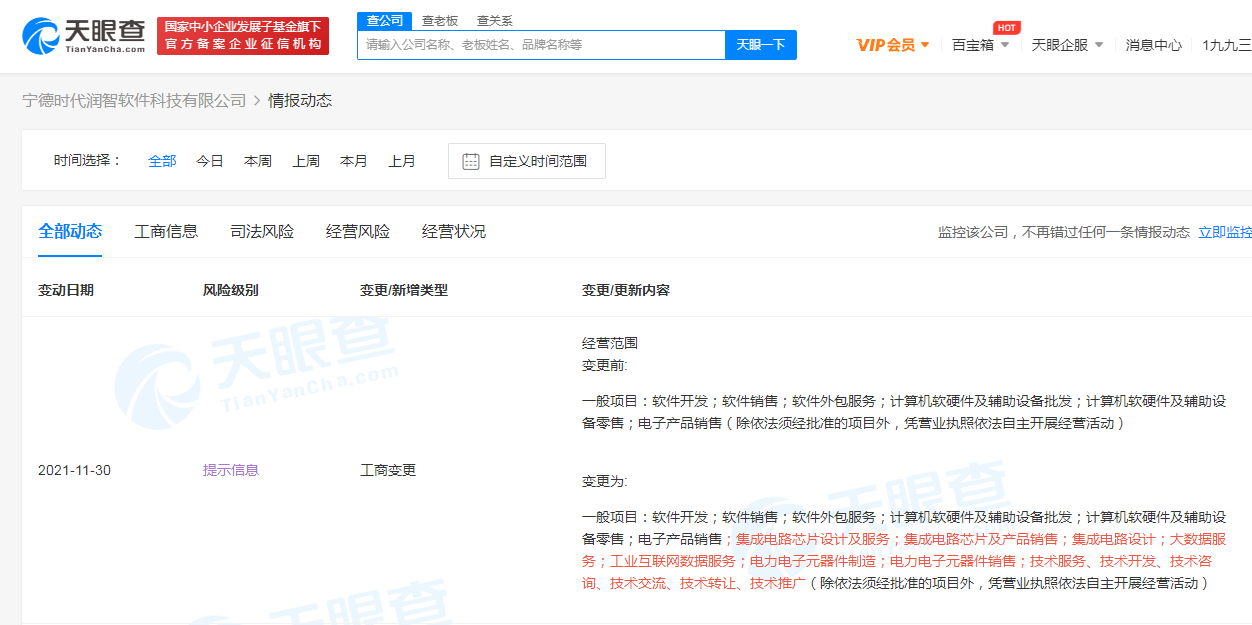Image resolution: width=1252 pixels, height=625 pixels.
Task: Open the 自定义时间范围 picker button
Action: (x=527, y=161)
